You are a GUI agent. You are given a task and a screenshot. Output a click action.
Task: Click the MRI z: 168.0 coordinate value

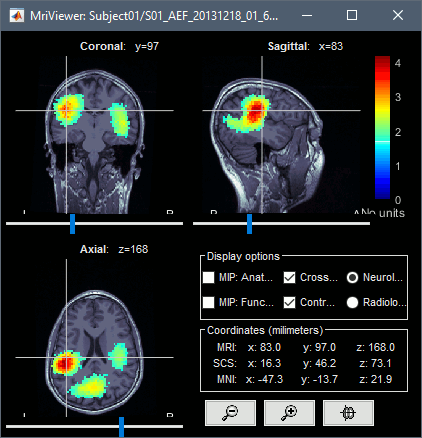tap(375, 347)
